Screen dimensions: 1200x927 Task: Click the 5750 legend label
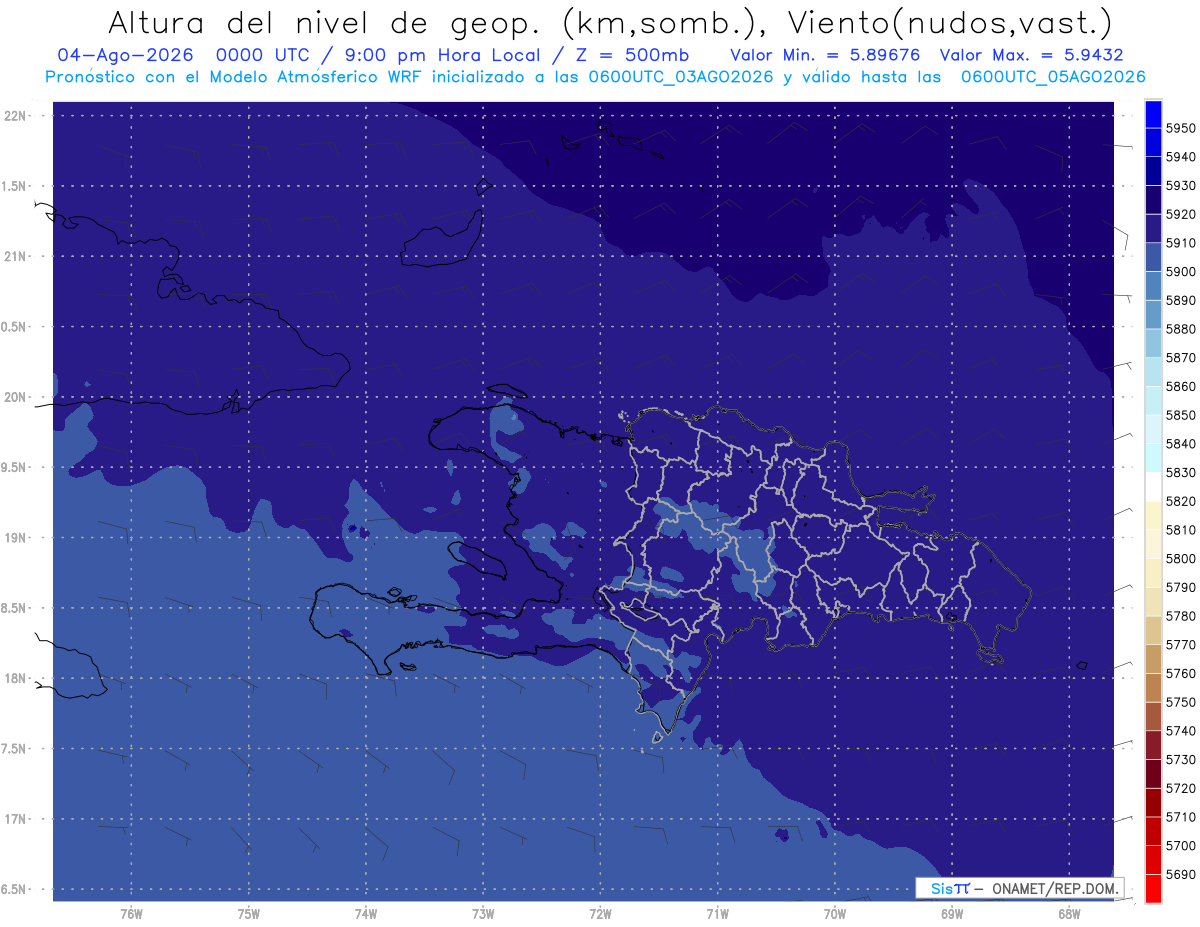[1180, 702]
